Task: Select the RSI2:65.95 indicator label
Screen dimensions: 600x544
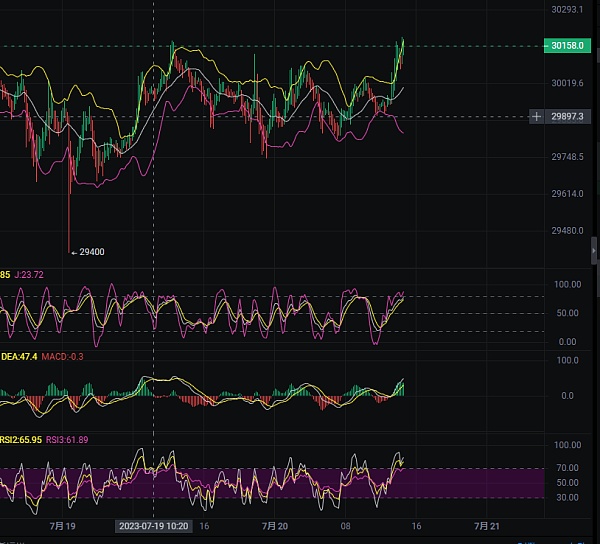Action: [20, 439]
